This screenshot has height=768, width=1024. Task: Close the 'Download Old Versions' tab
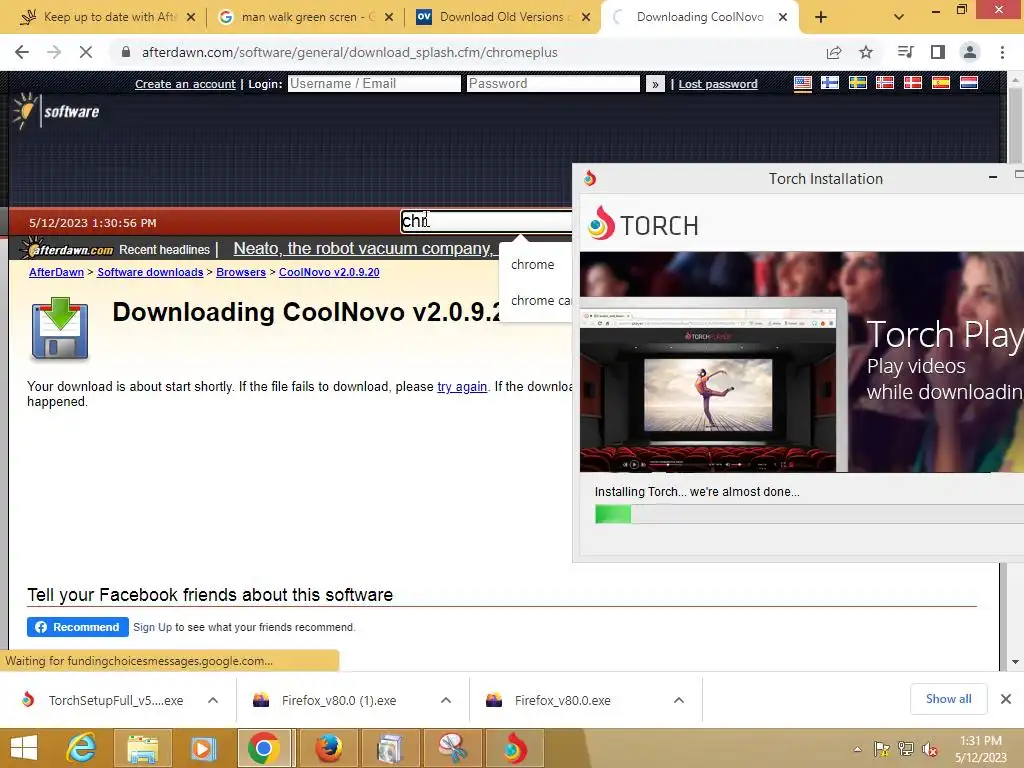point(586,17)
